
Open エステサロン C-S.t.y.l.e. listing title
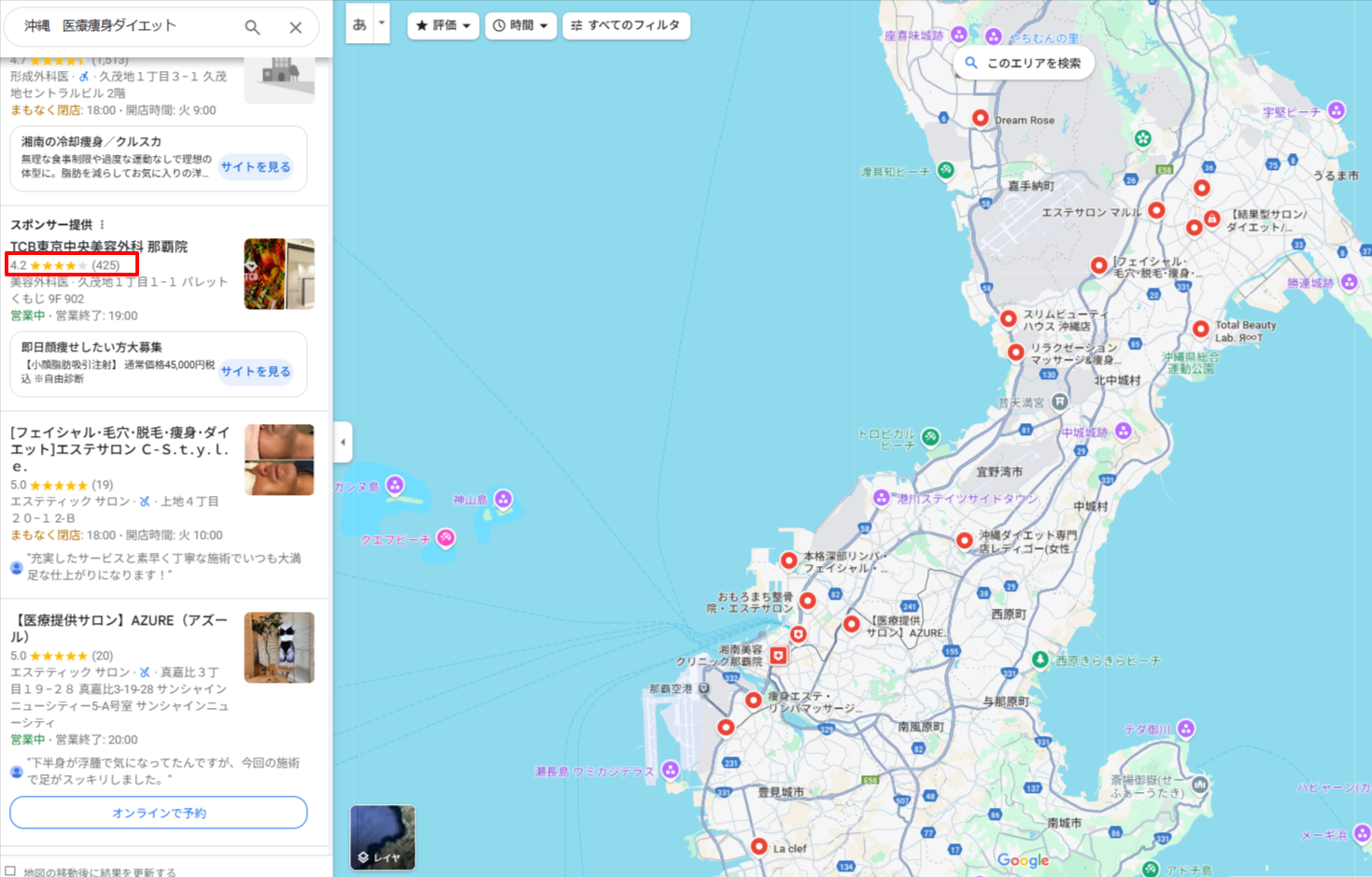(x=120, y=449)
